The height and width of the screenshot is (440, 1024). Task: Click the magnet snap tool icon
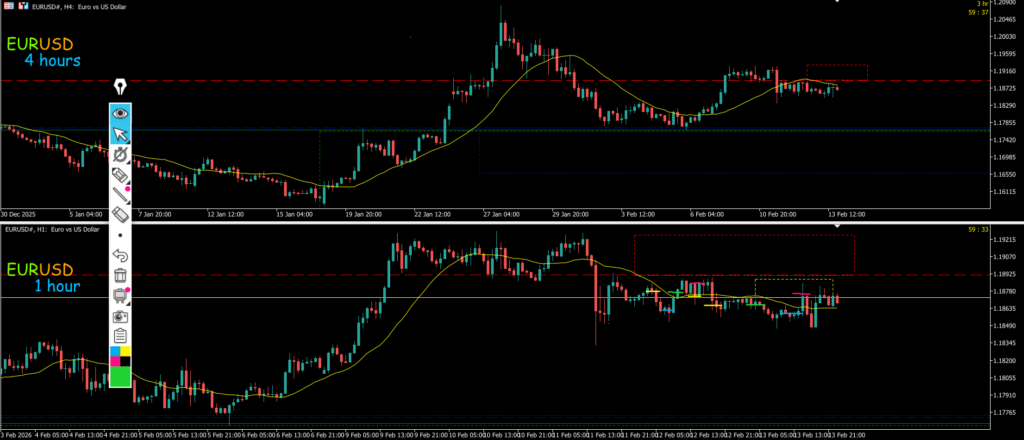pos(120,155)
